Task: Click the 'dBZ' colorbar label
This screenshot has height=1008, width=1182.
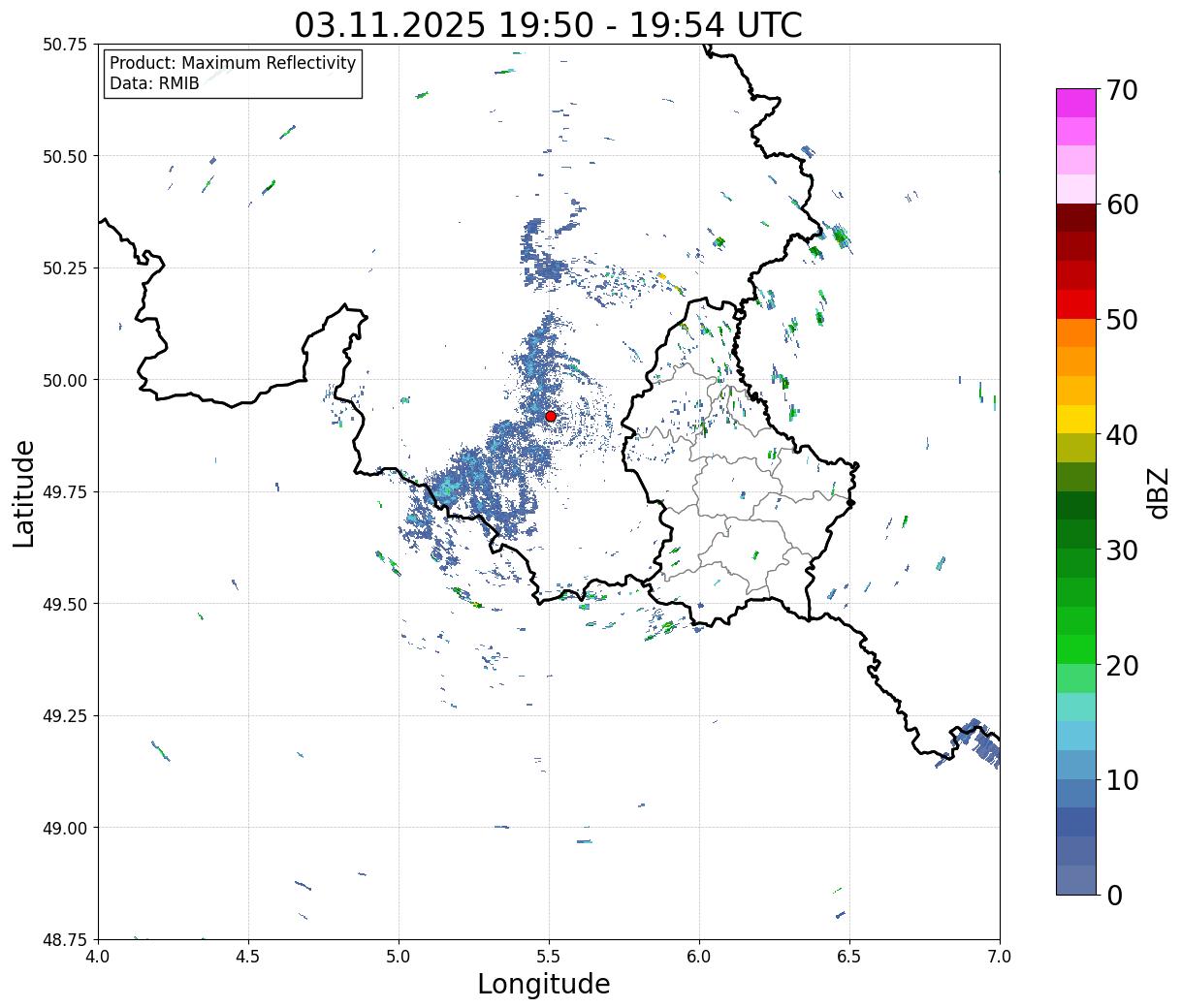Action: (1158, 491)
